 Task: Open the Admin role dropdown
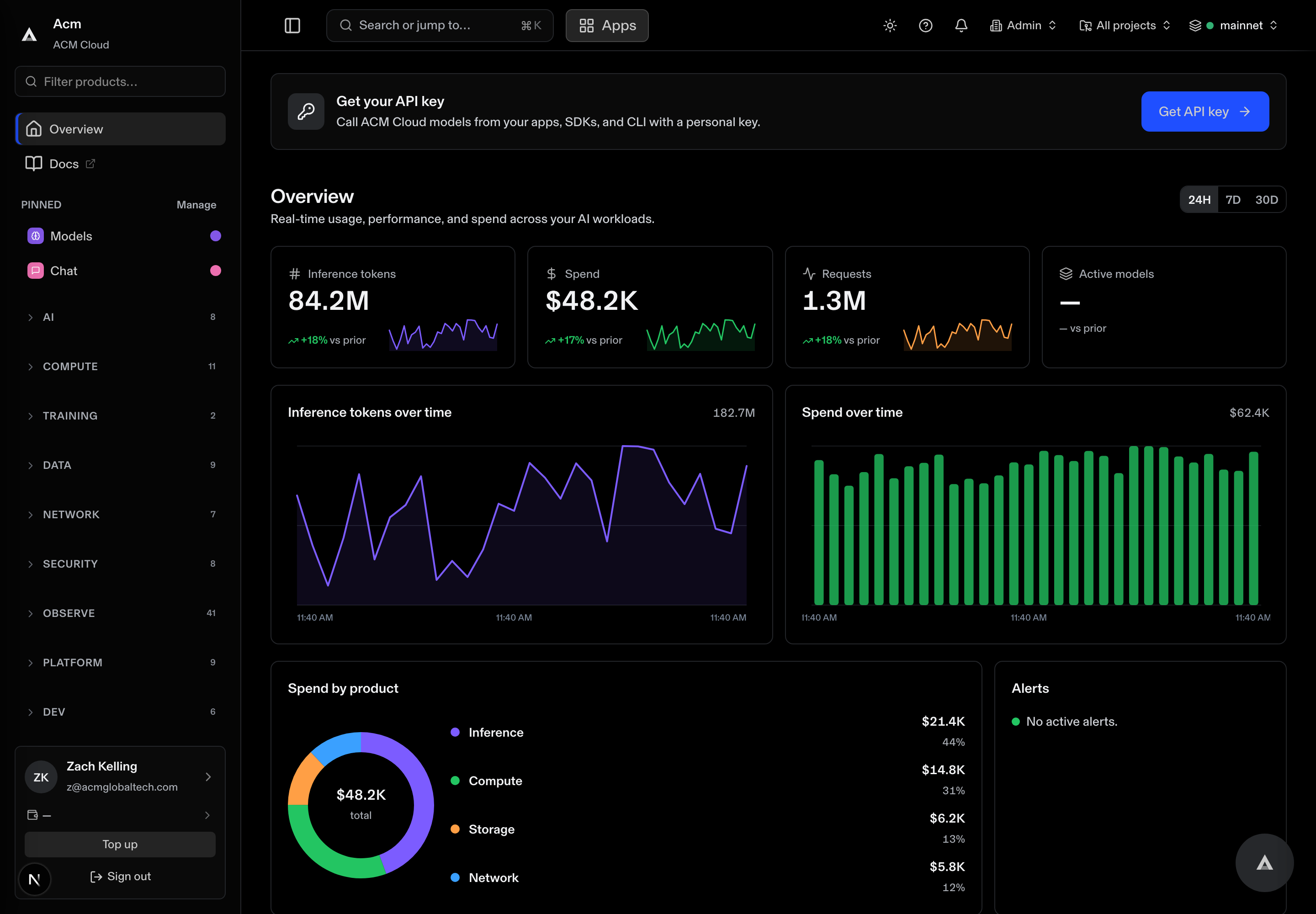coord(1023,25)
